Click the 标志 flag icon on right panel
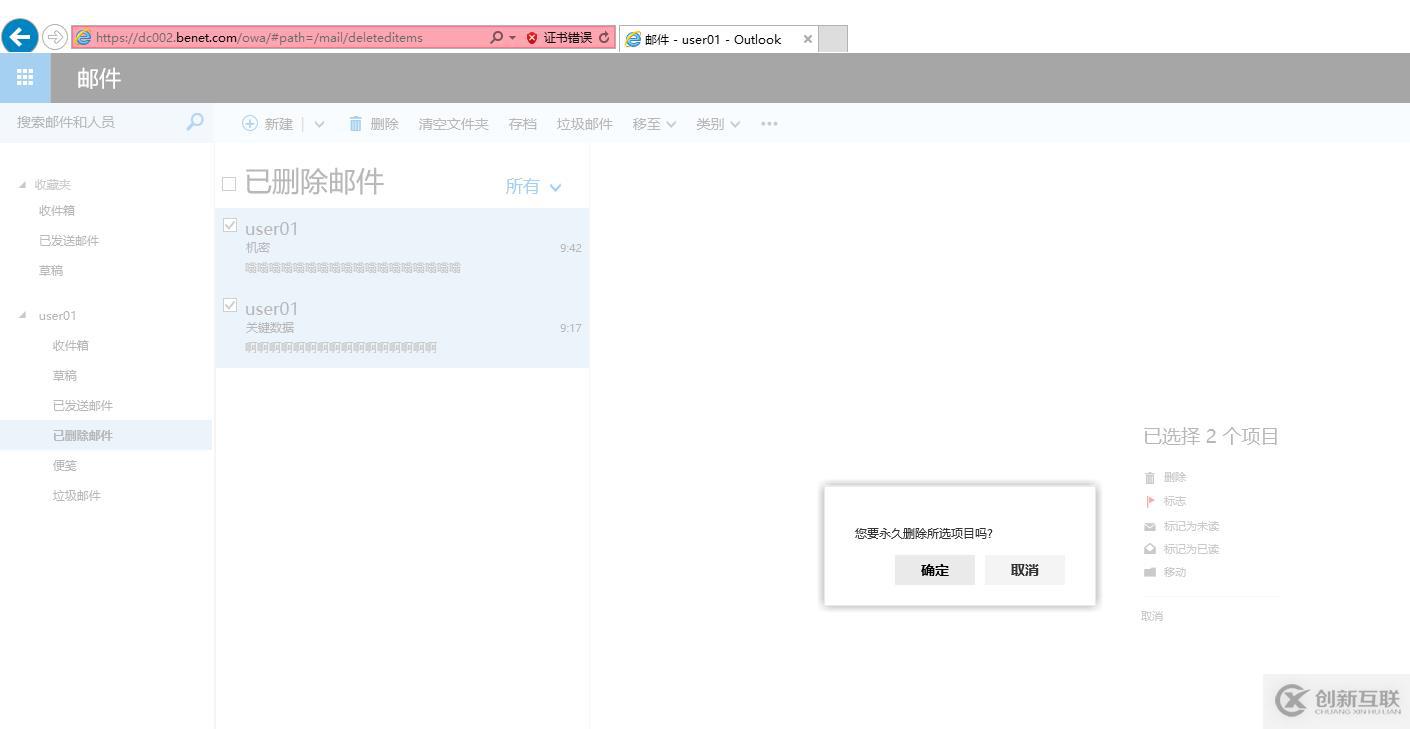Screen dimensions: 1410x729 click(1149, 501)
